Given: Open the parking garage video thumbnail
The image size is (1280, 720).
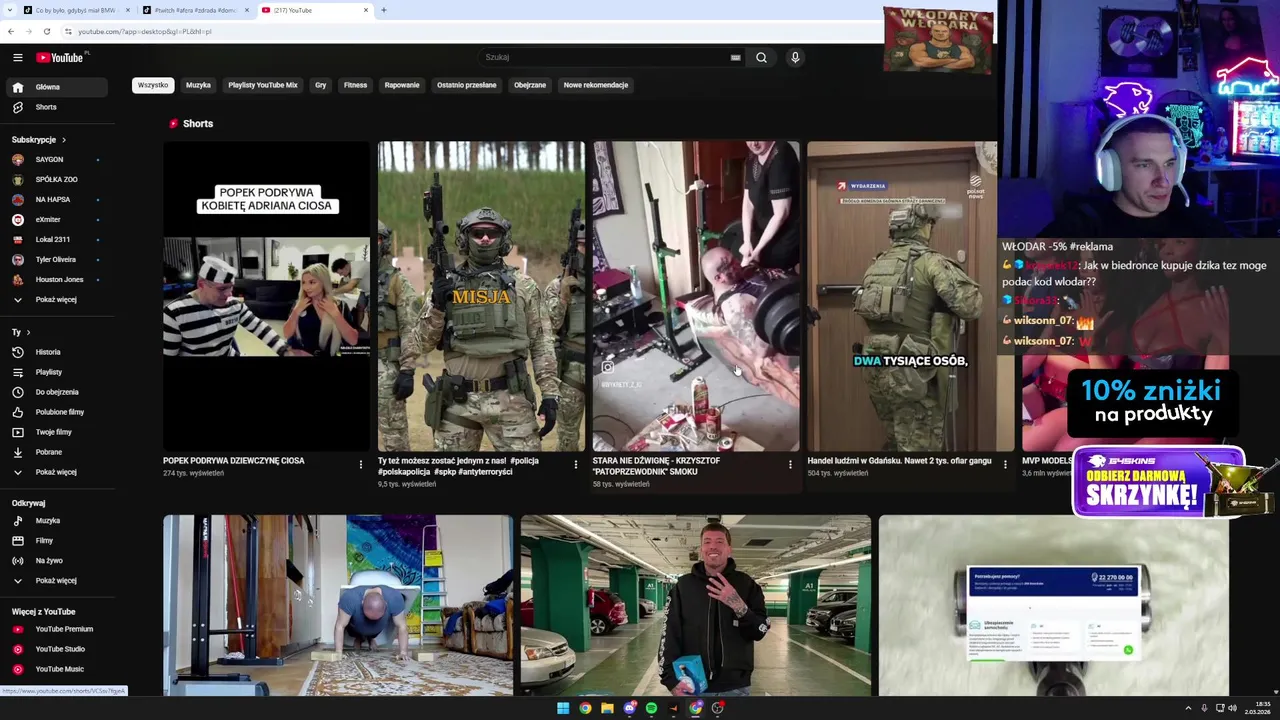Looking at the screenshot, I should pyautogui.click(x=695, y=605).
